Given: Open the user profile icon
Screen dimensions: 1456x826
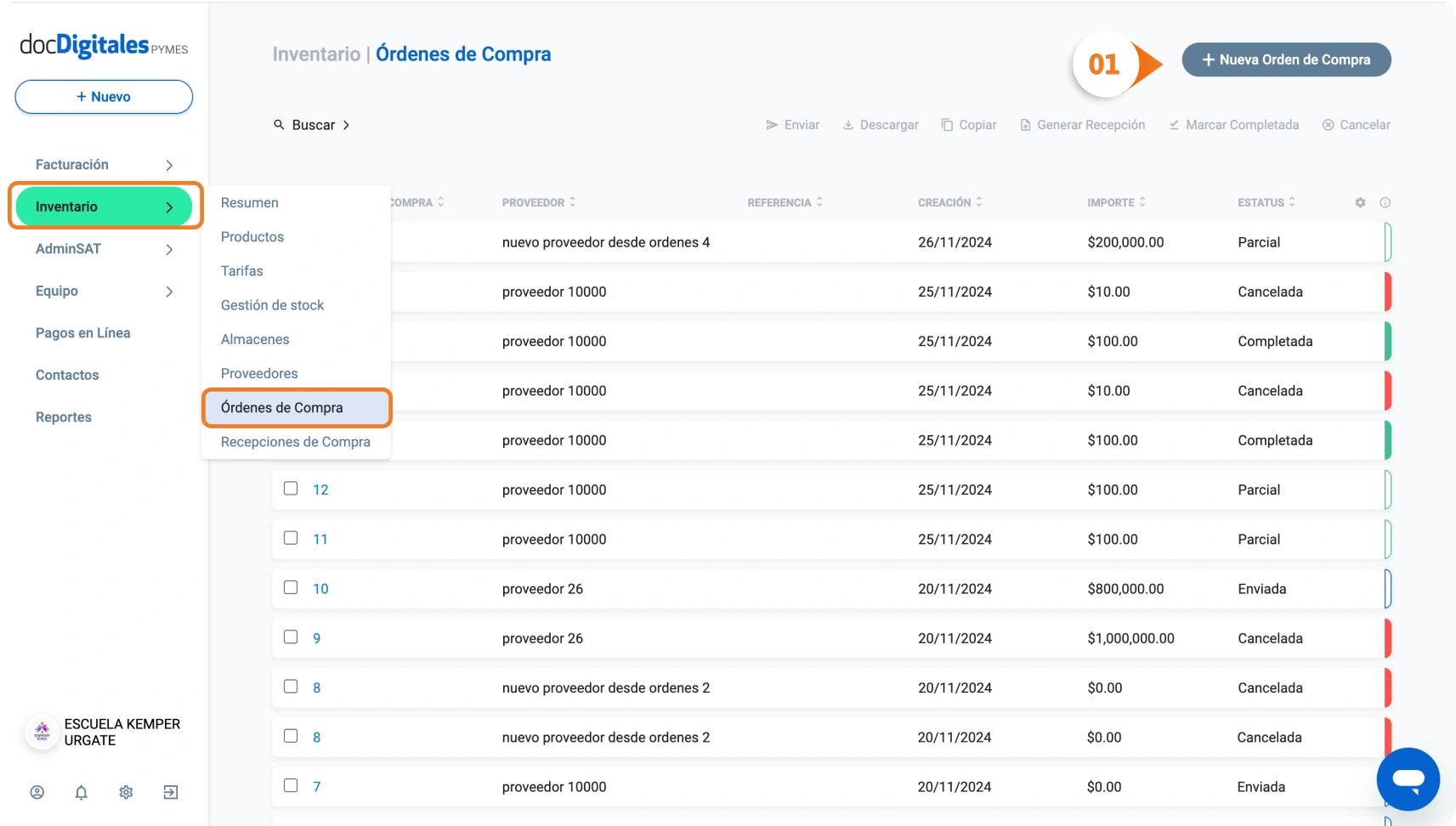Looking at the screenshot, I should (37, 792).
